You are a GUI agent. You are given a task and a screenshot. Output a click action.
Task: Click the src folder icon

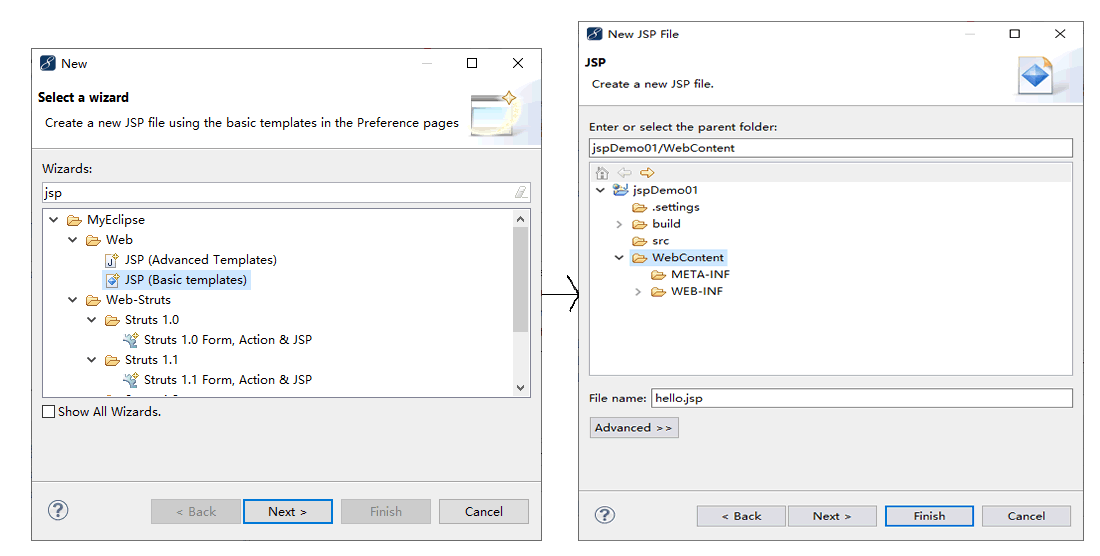639,241
